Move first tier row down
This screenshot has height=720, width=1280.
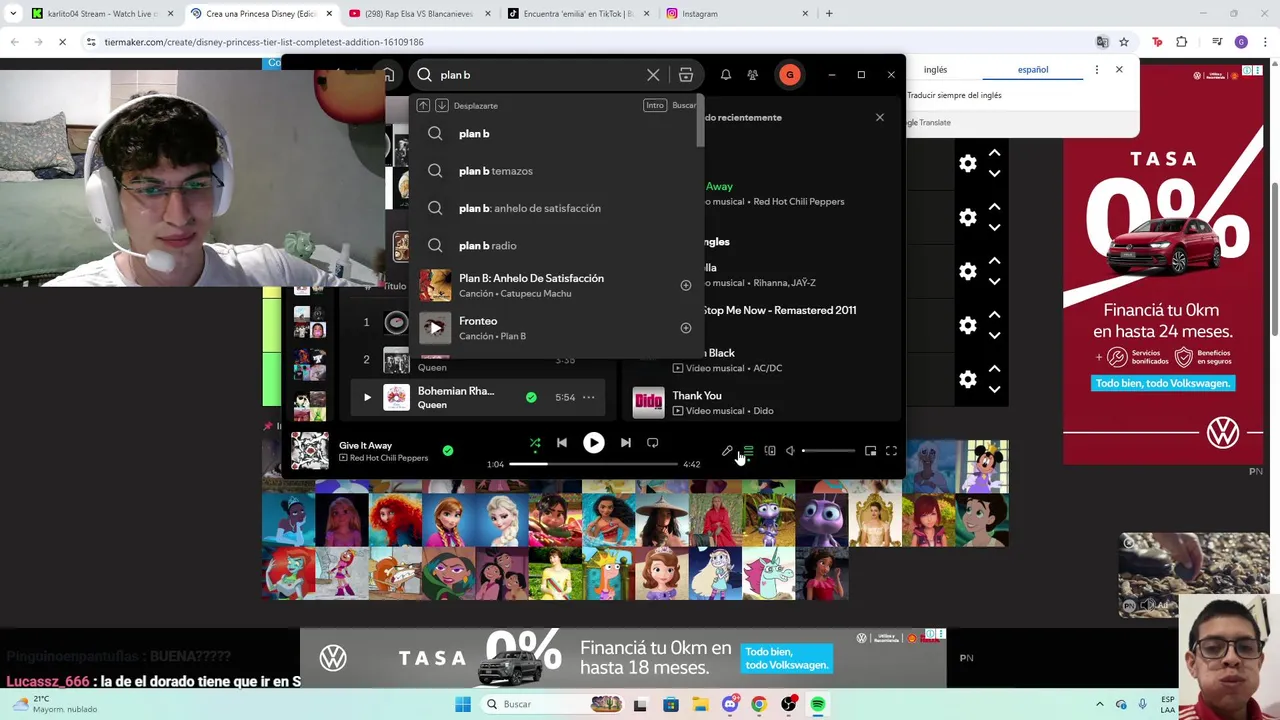point(994,173)
